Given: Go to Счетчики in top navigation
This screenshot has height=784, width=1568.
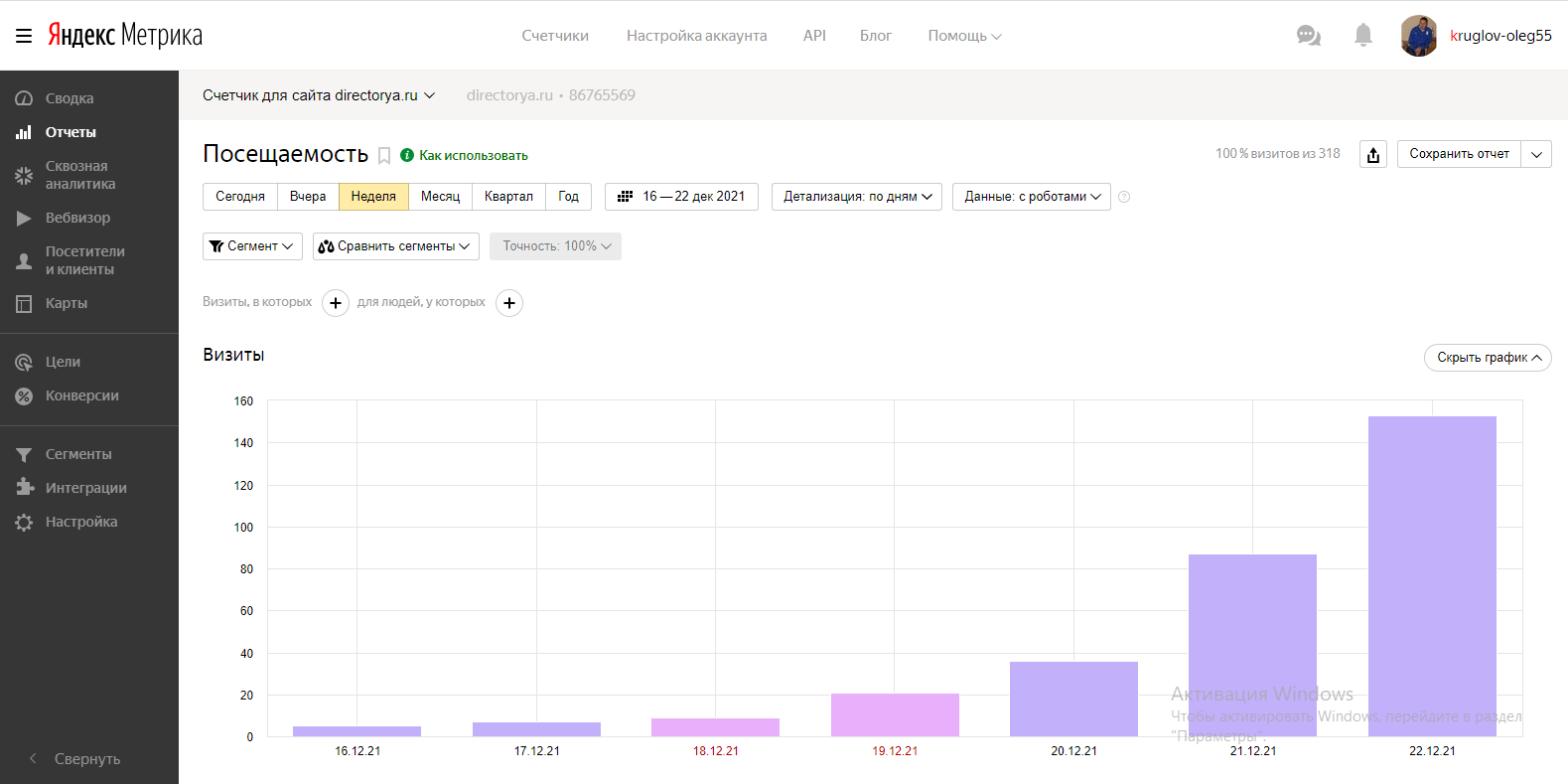Looking at the screenshot, I should [555, 36].
